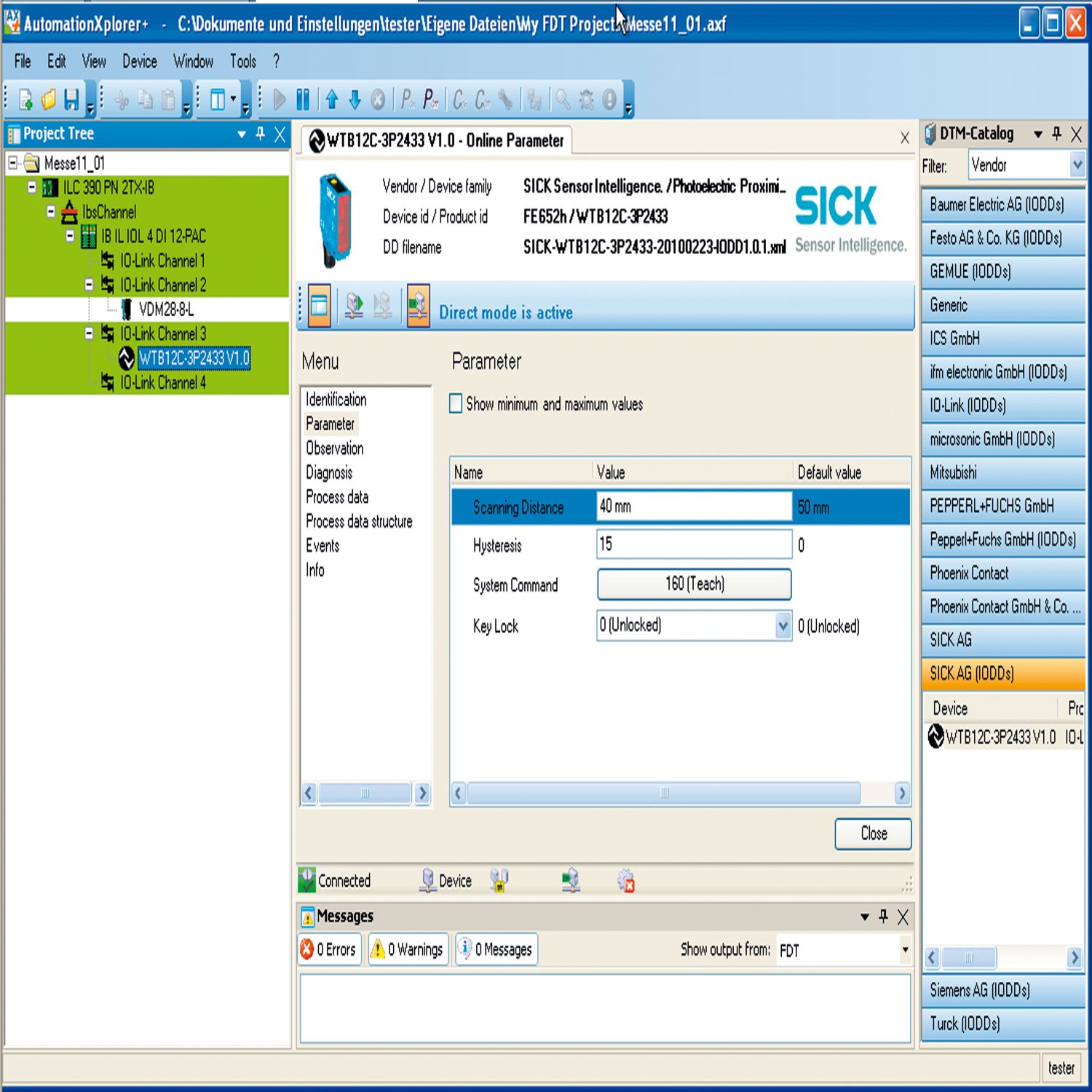Open the View menu

[94, 61]
